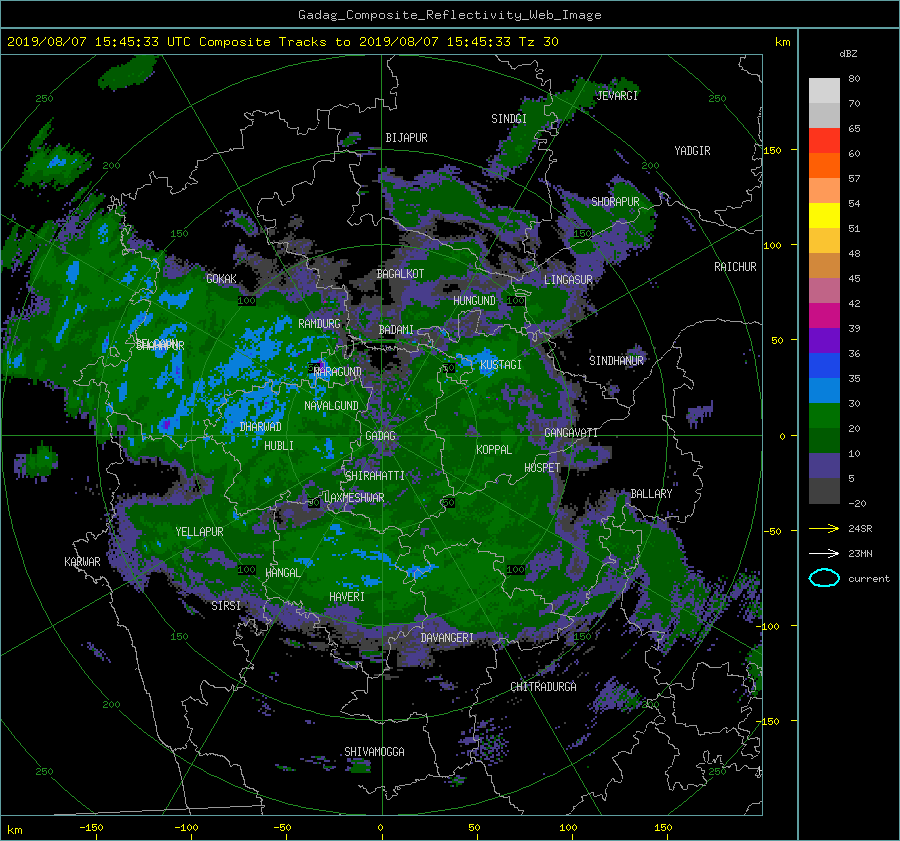Screen dimensions: 900x841
Task: Click the HOSPET label
Action: click(x=542, y=468)
